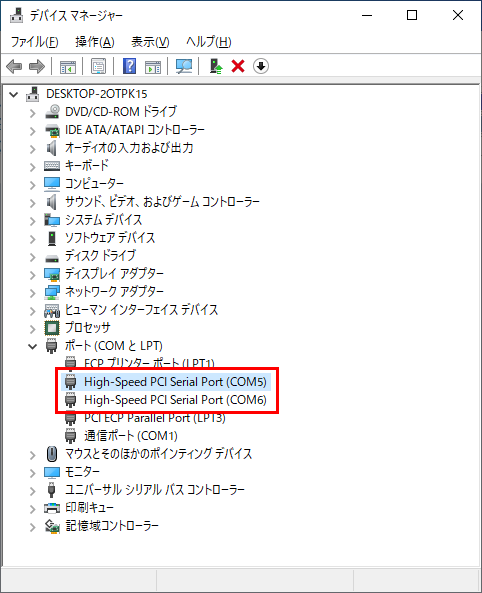Select PCI ECP Parallel Port (LPT3)
The image size is (482, 593).
155,418
